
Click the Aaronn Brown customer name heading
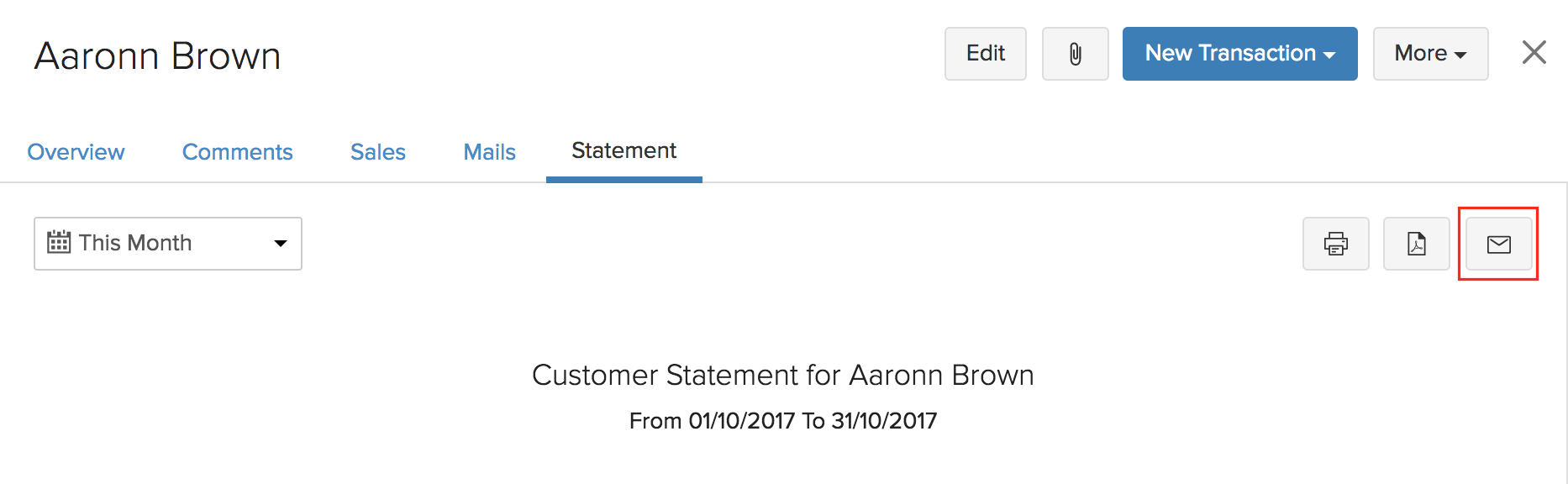point(157,56)
